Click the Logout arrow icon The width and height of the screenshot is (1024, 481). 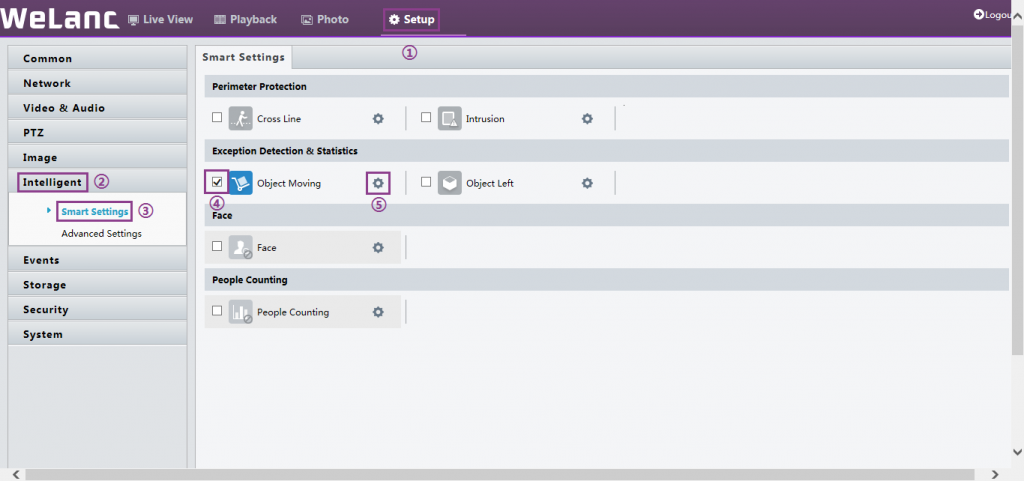click(x=978, y=14)
